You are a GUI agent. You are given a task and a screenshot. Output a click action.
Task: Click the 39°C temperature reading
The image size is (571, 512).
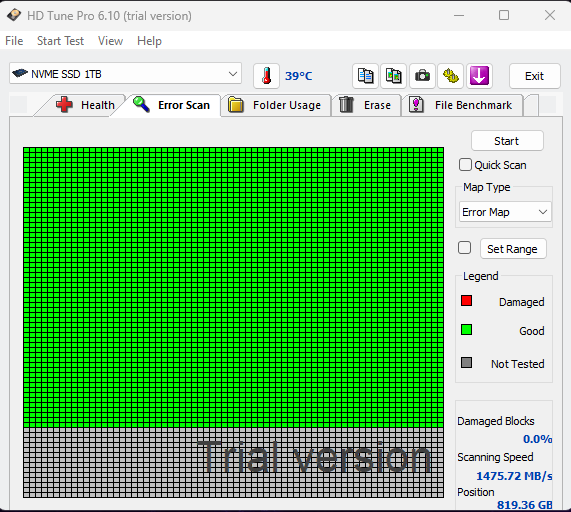click(298, 76)
